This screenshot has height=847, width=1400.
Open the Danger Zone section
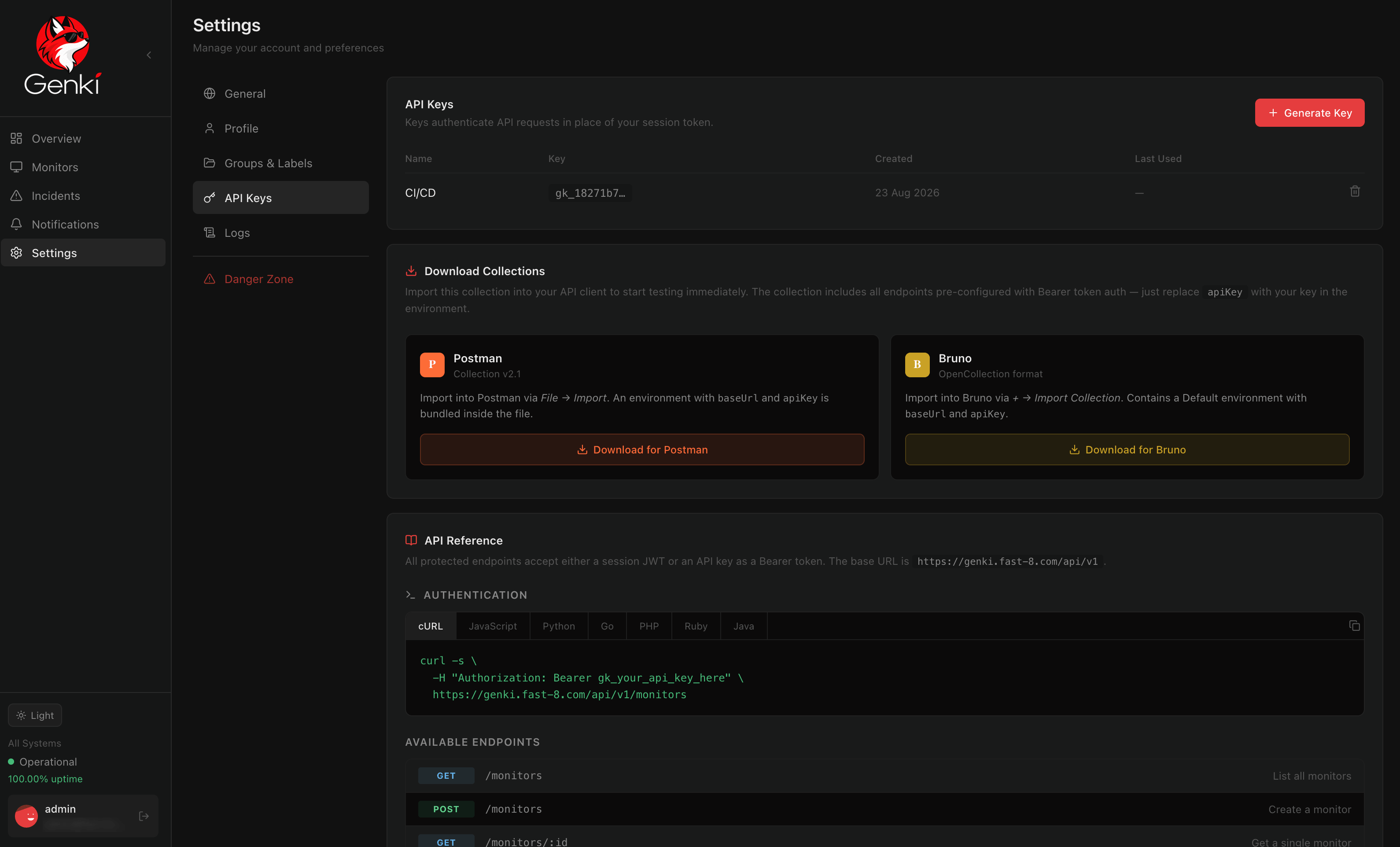click(281, 279)
